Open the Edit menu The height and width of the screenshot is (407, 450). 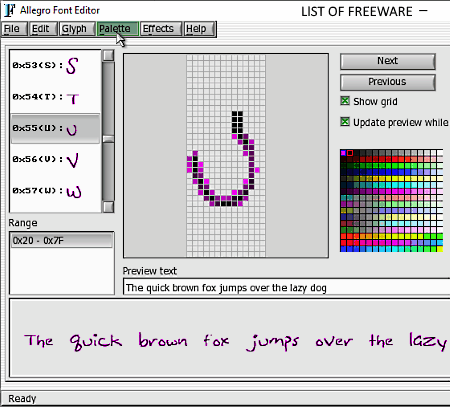tap(43, 29)
